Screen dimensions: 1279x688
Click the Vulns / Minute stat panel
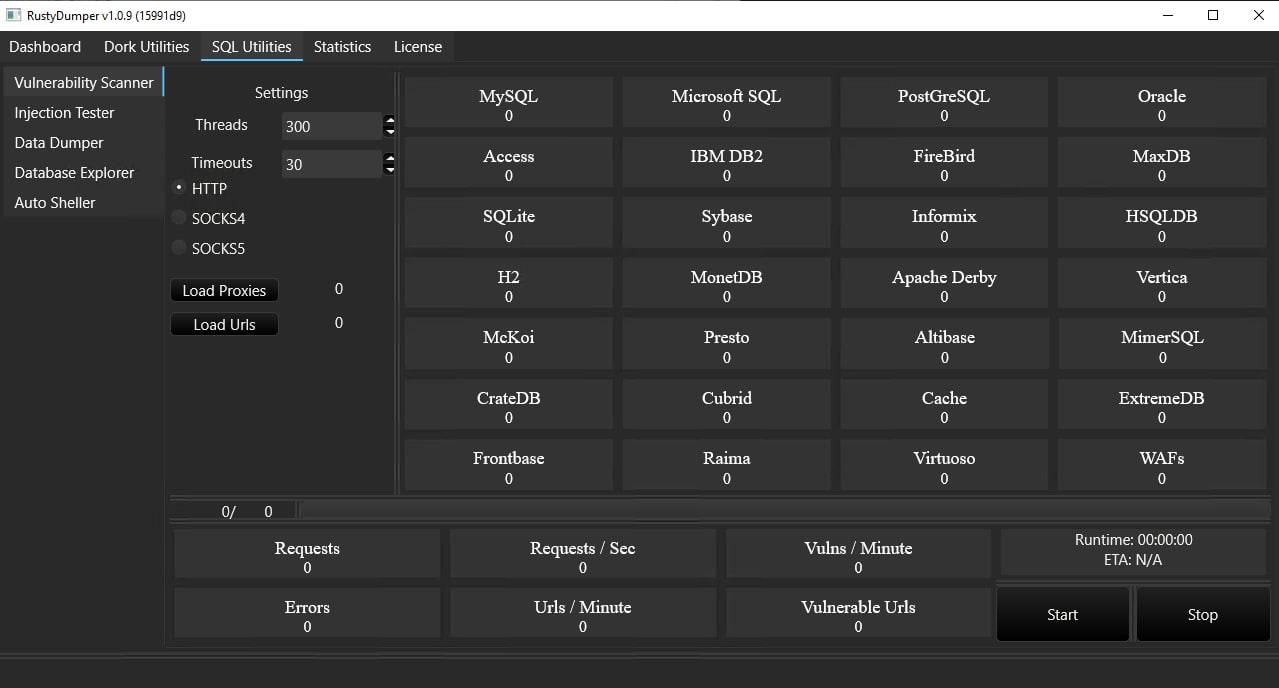[858, 554]
